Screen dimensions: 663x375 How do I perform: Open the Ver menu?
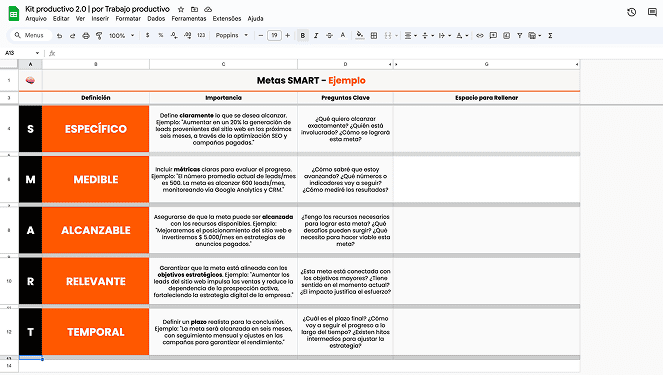point(80,19)
